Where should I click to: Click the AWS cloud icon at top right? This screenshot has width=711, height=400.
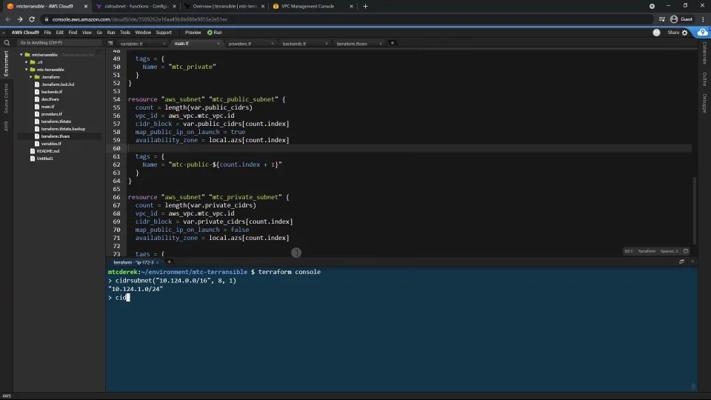pos(702,32)
